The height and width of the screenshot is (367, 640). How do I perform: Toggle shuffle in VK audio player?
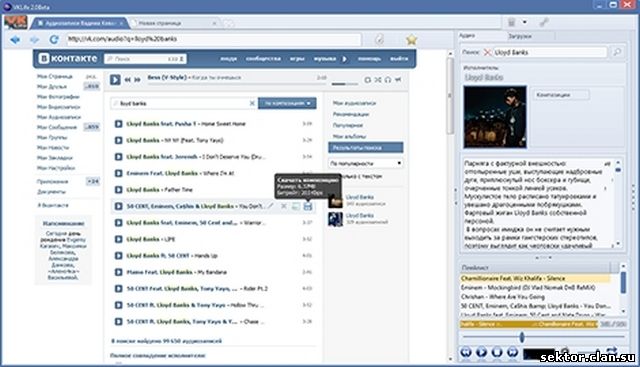pos(378,80)
